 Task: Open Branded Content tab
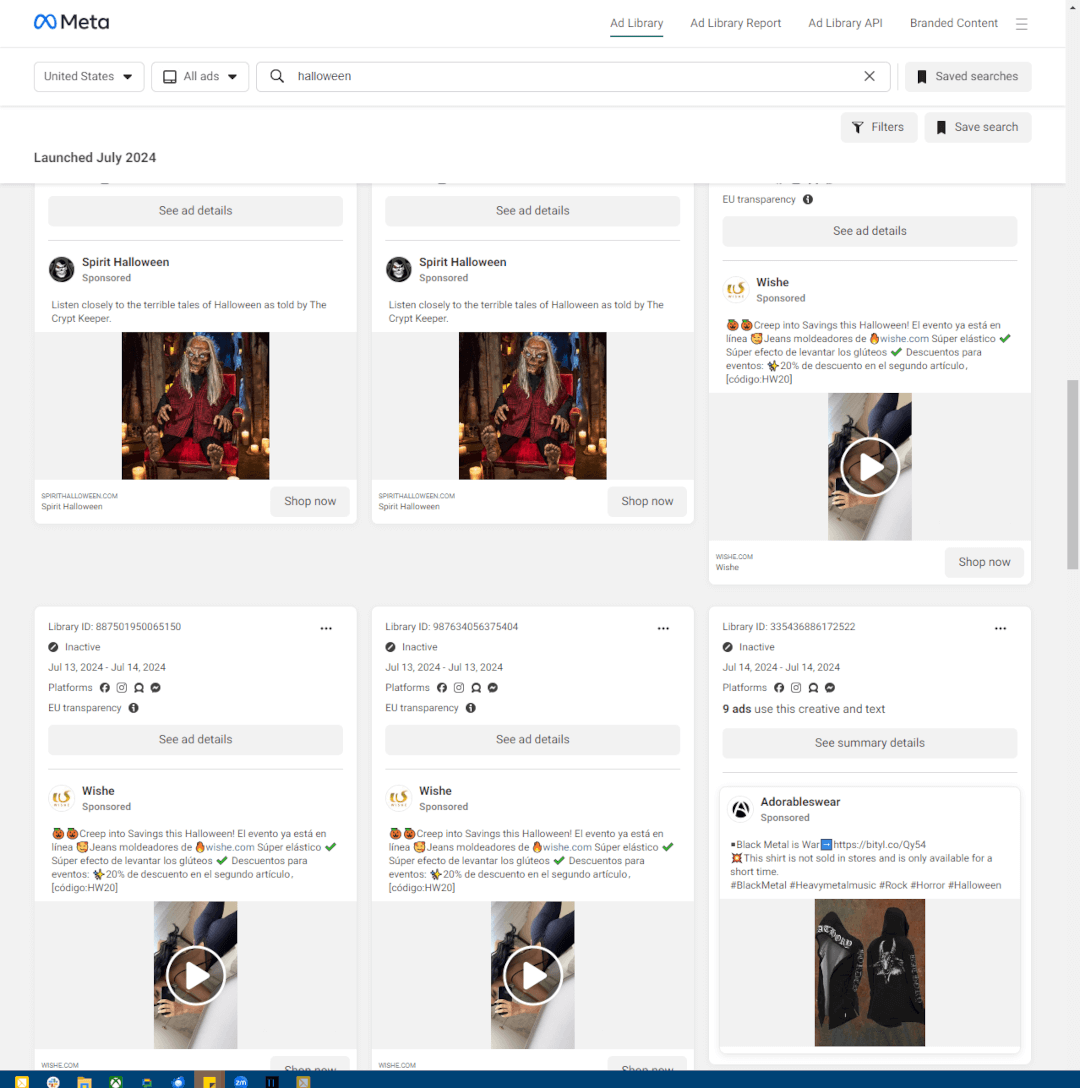tap(954, 24)
